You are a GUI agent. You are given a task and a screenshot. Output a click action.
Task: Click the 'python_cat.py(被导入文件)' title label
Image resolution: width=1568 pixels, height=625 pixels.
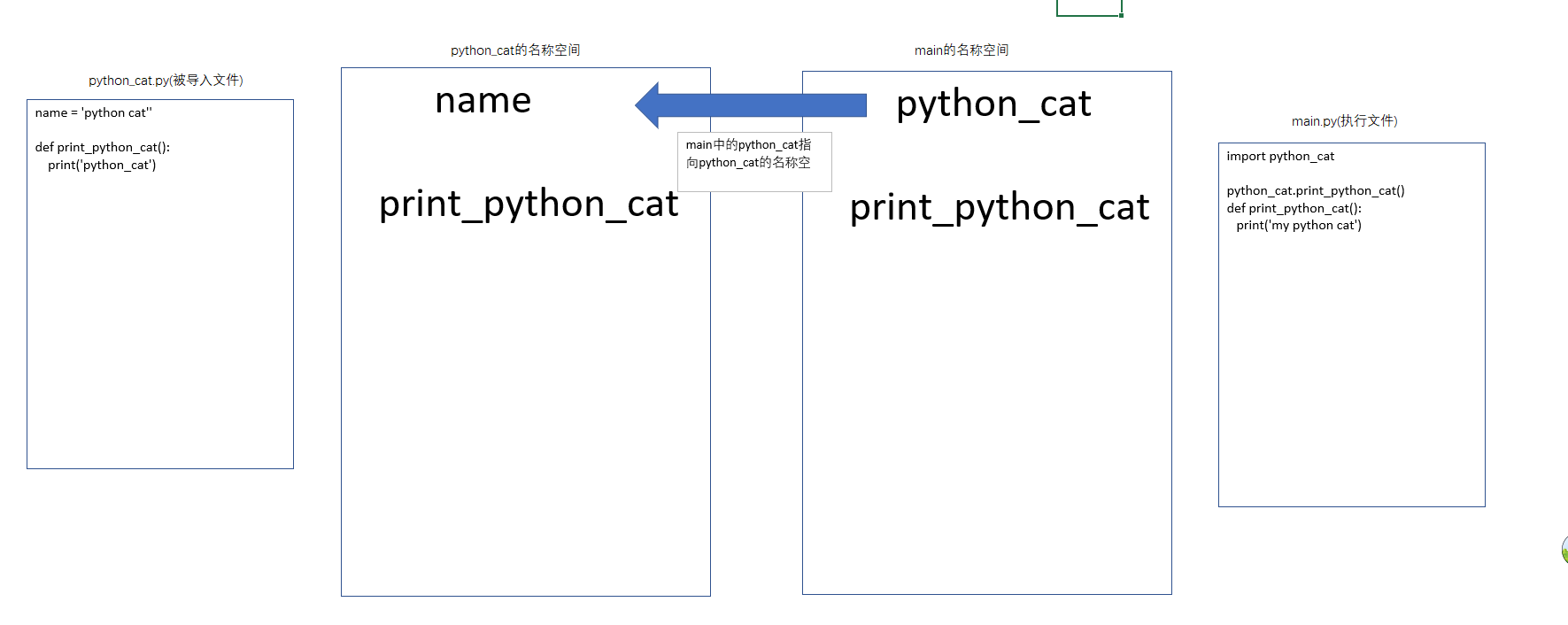coord(166,81)
